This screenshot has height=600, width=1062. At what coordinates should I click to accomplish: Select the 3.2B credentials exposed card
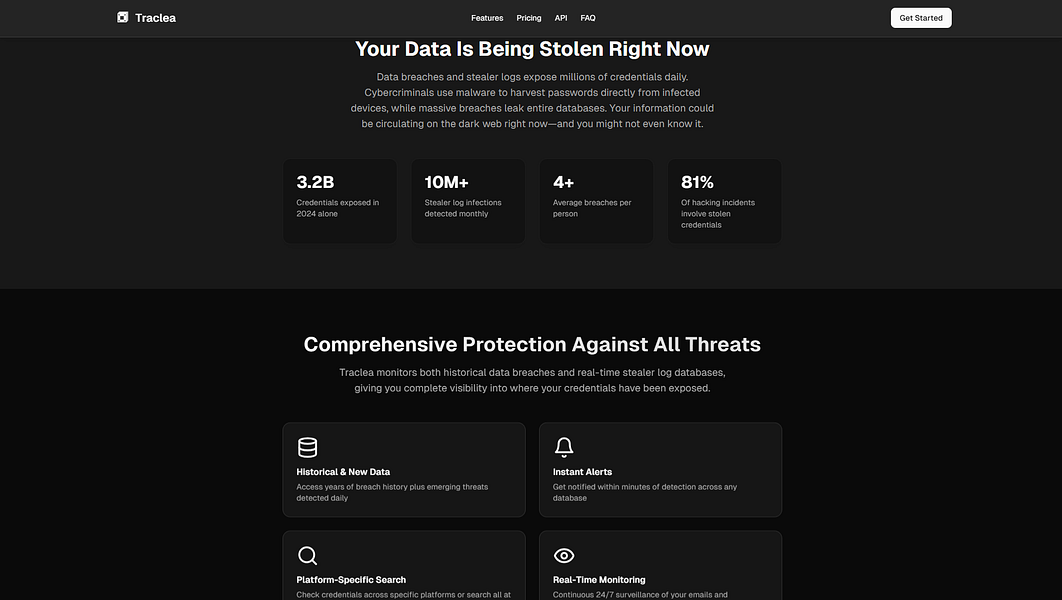[340, 201]
